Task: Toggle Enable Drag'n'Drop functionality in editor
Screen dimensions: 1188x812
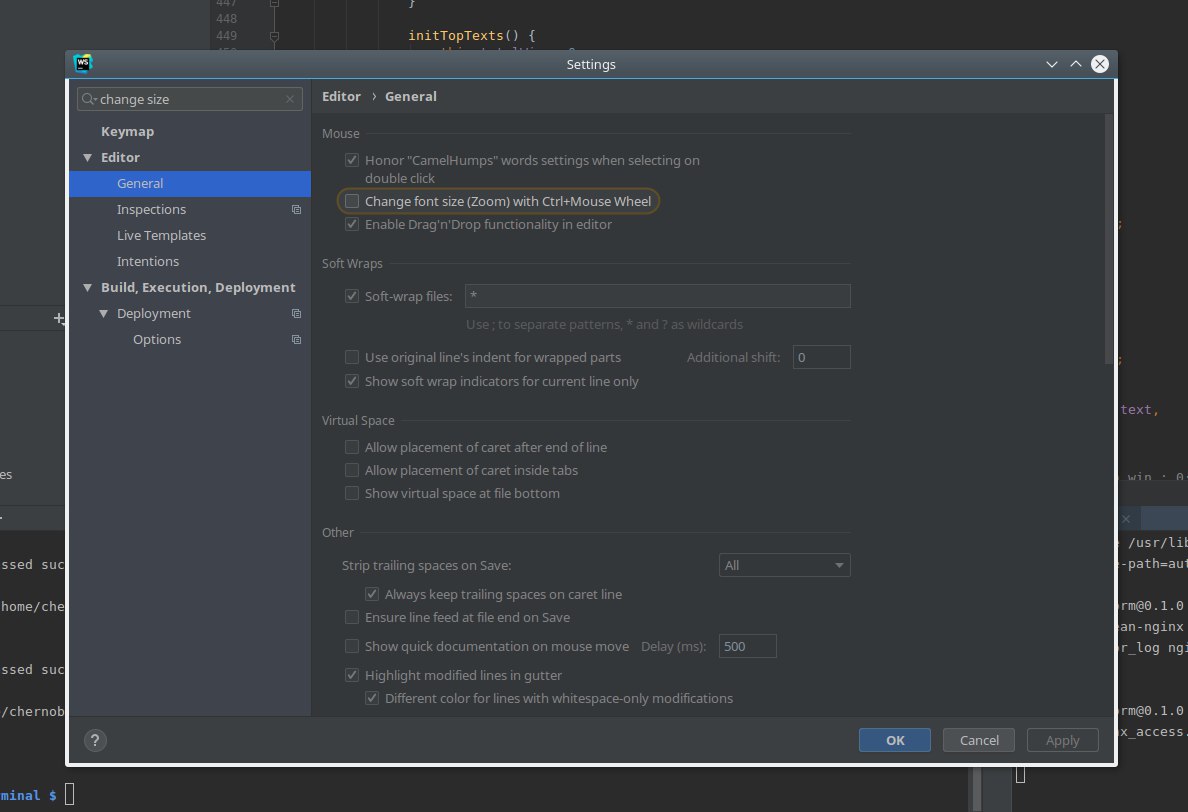Action: coord(352,224)
